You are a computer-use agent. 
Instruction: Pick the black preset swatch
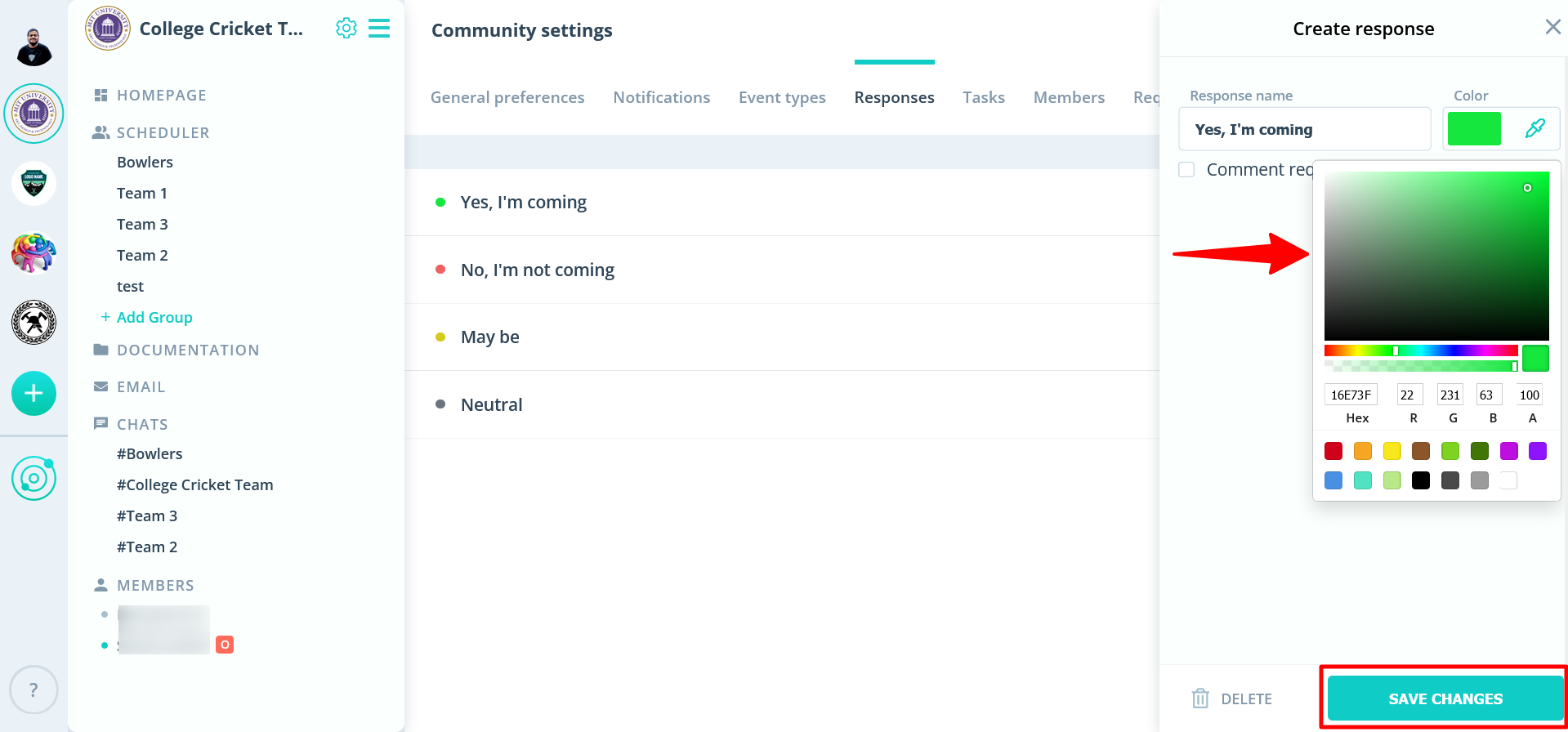[1421, 480]
